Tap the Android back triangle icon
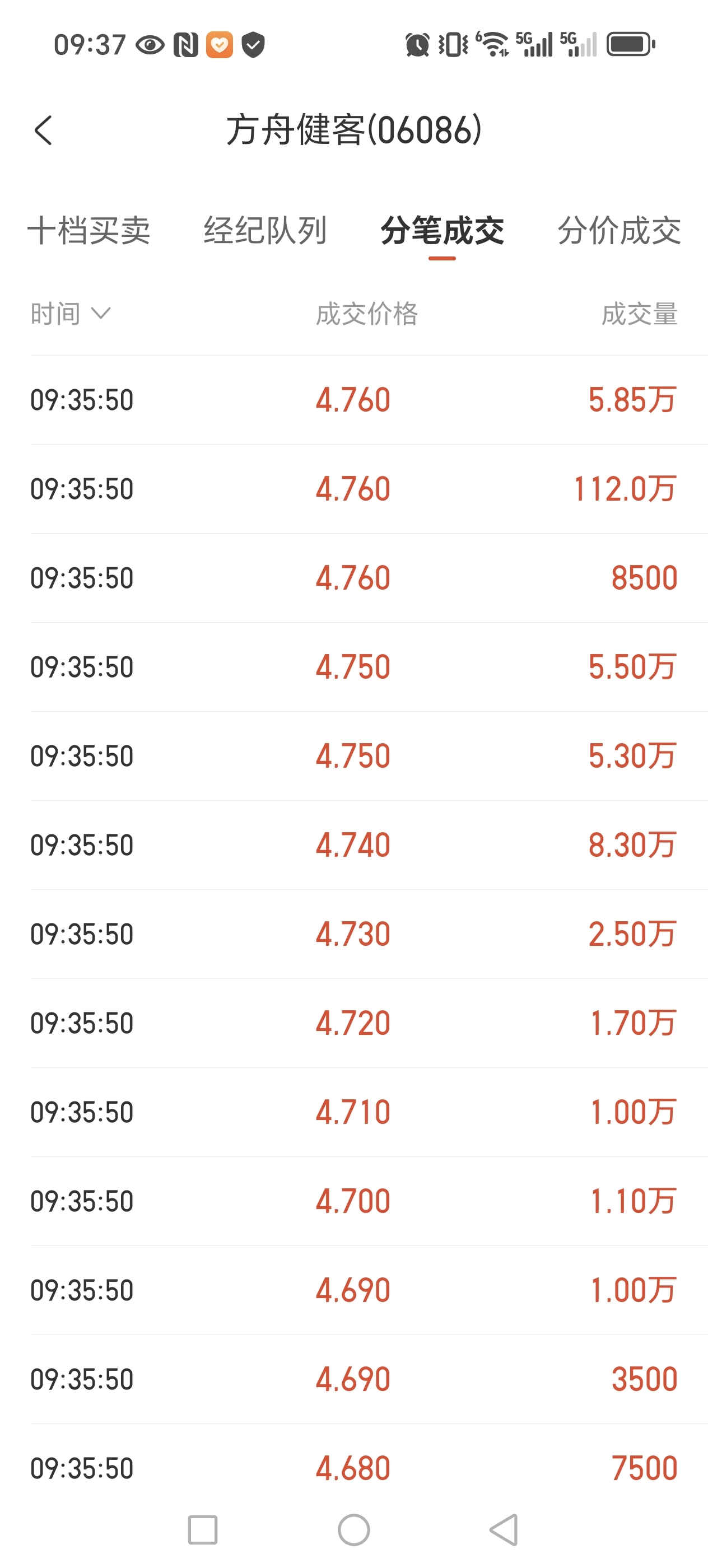This screenshot has height=1568, width=708. [x=504, y=1530]
